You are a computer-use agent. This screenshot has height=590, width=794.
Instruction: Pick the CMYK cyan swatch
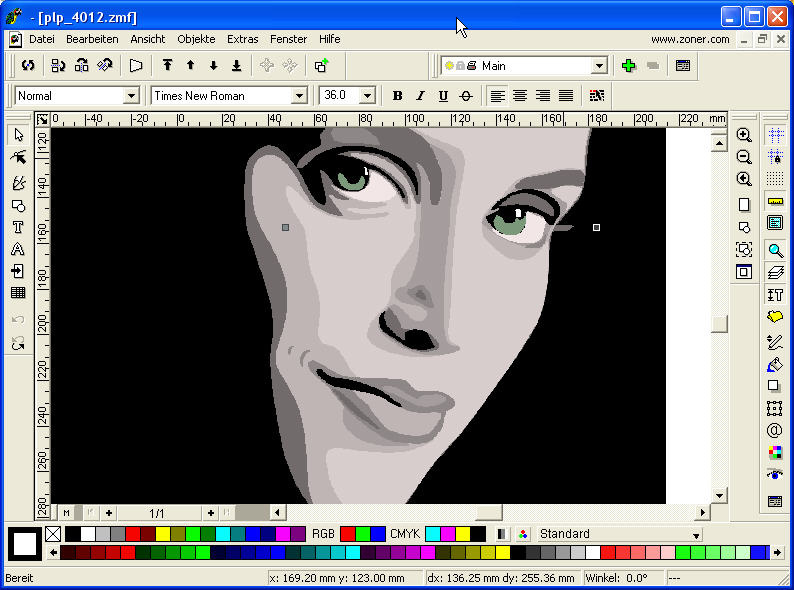(433, 534)
